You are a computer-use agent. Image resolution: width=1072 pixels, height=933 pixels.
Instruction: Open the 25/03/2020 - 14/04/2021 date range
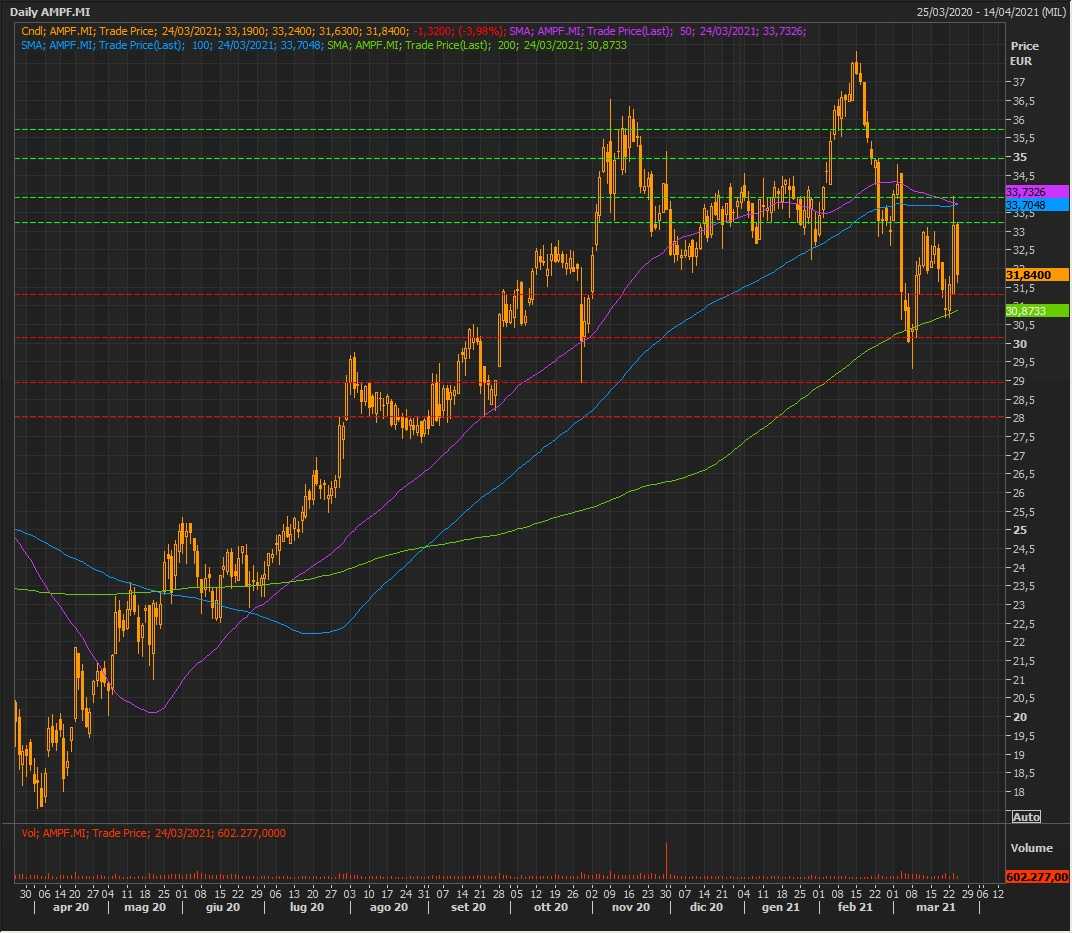click(990, 12)
